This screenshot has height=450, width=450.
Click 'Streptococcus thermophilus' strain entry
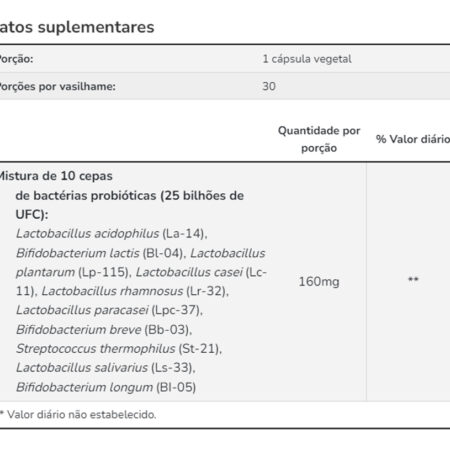[x=96, y=349]
